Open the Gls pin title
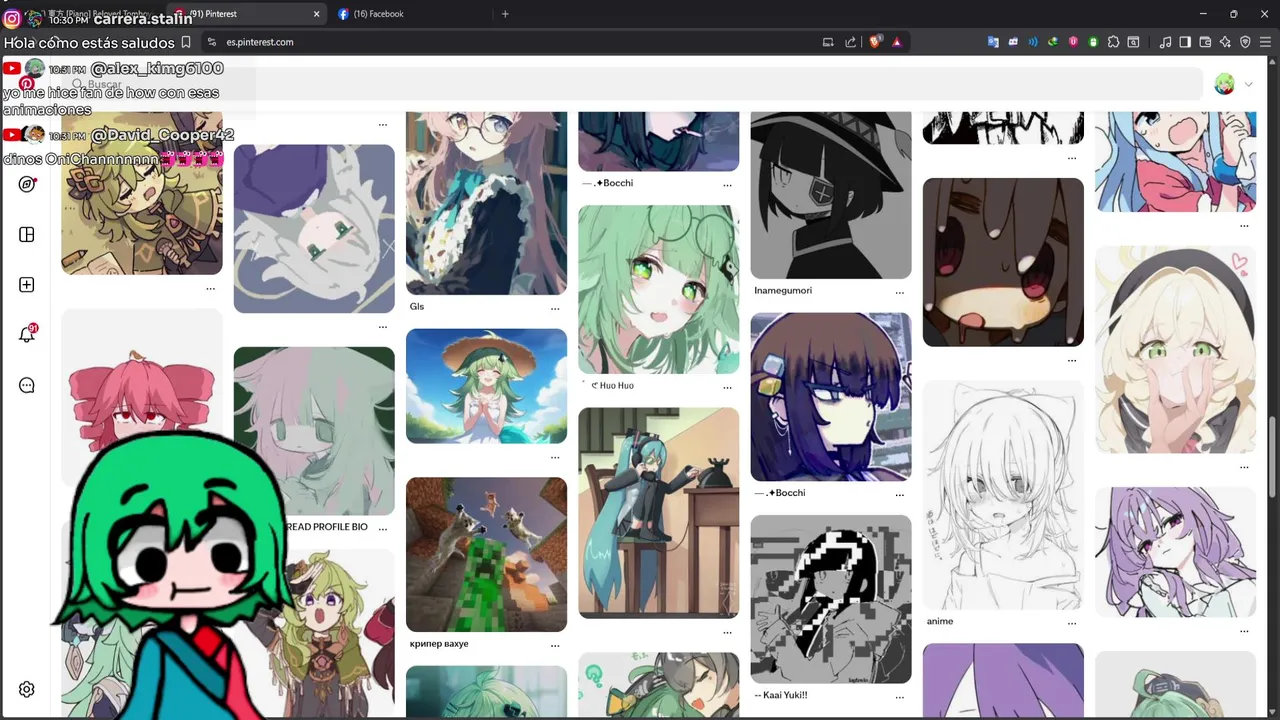Screen dimensions: 1280x720 coord(417,307)
